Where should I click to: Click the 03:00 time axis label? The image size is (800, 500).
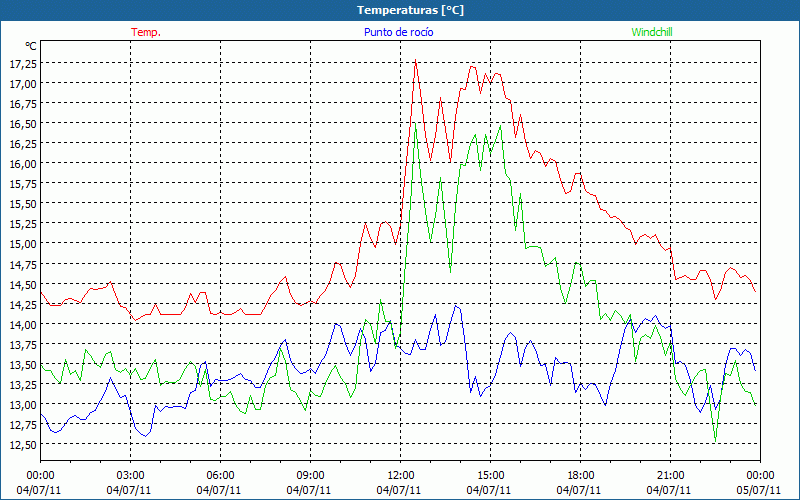tap(130, 475)
